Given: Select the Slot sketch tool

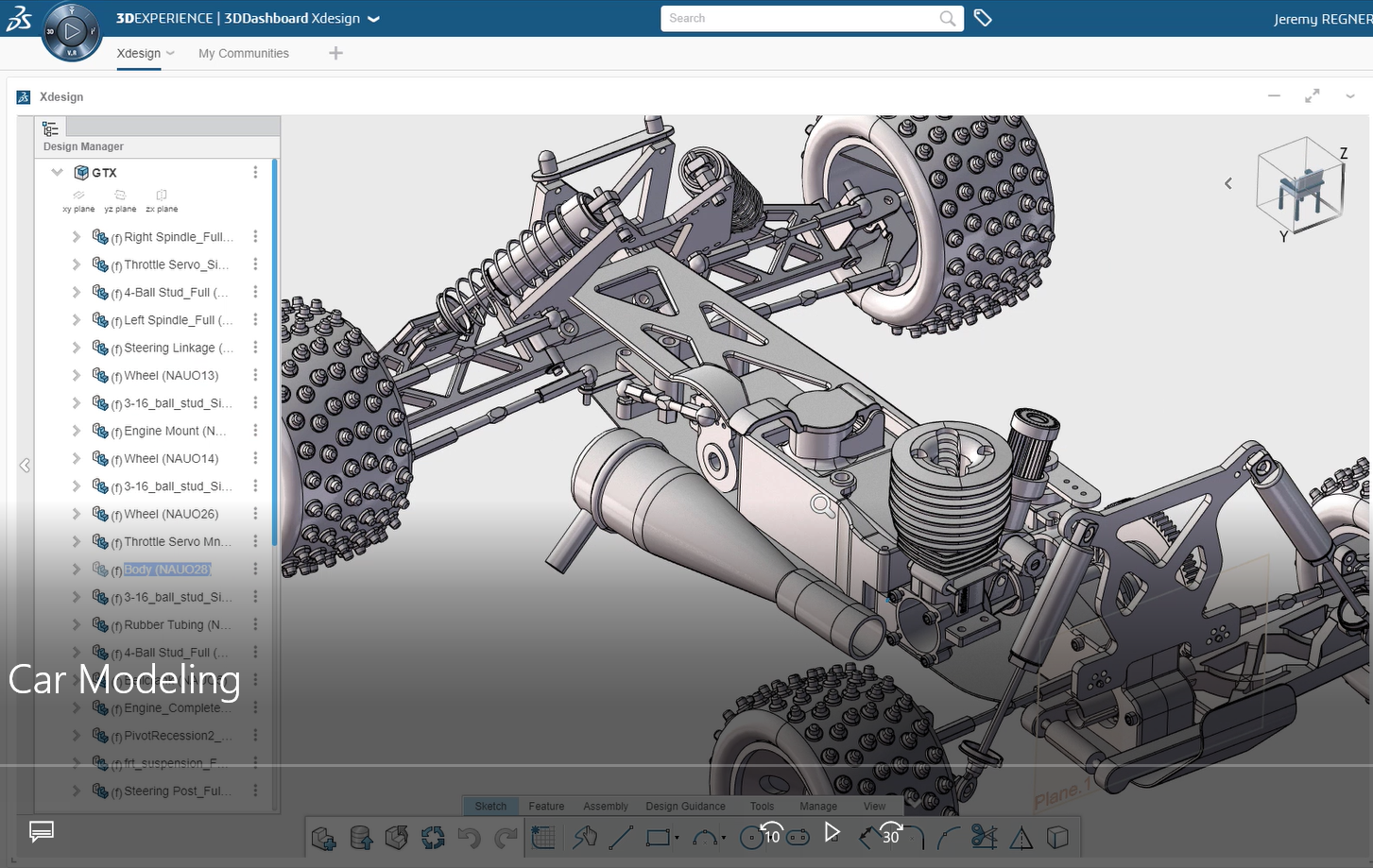Looking at the screenshot, I should [x=798, y=838].
